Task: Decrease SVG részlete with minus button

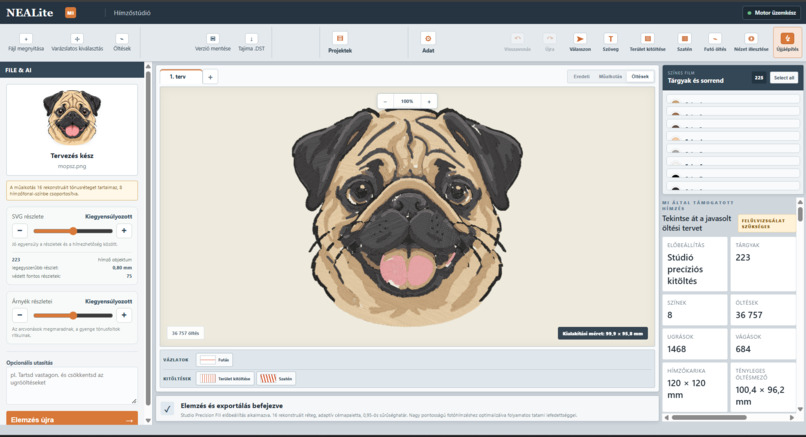Action: 20,231
